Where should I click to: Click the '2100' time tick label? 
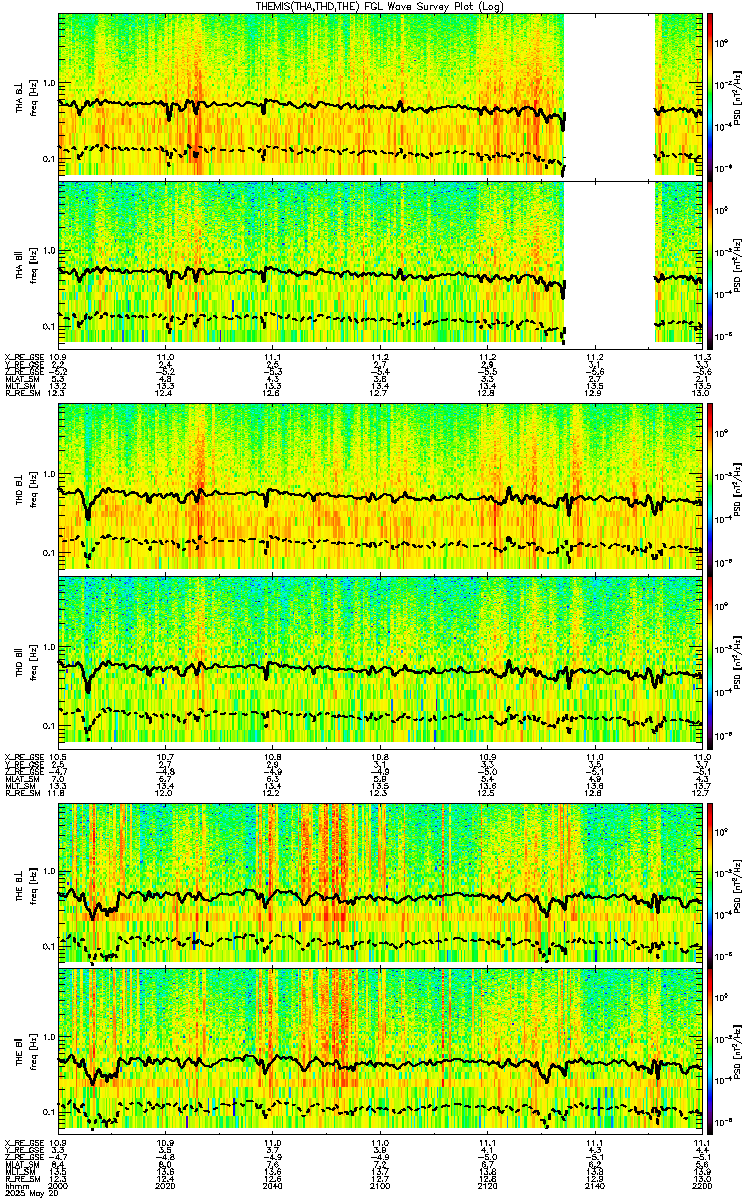pyautogui.click(x=380, y=1184)
